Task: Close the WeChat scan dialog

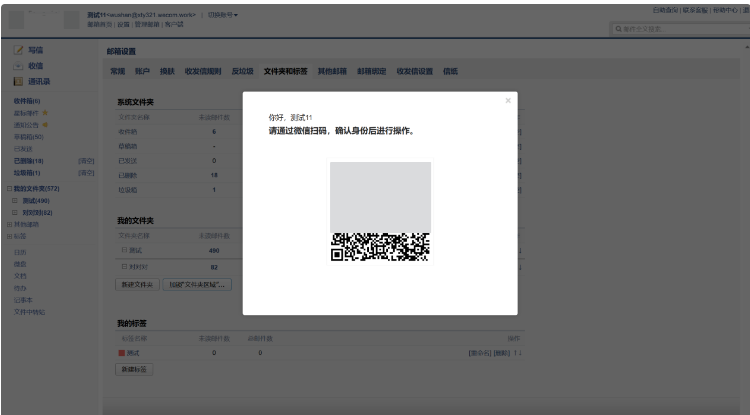Action: coord(507,100)
